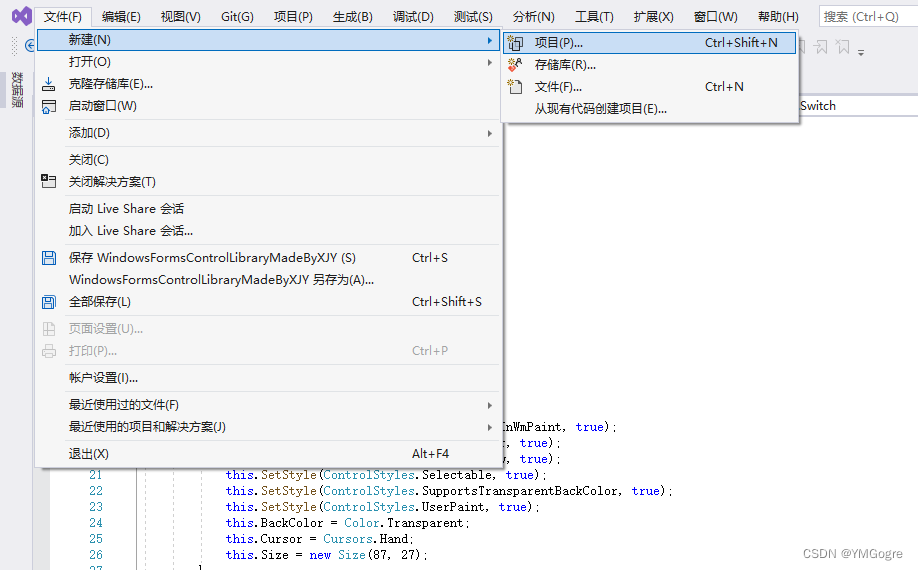Screen dimensions: 918x570
Task: Click the clone repository download icon
Action: tap(49, 84)
